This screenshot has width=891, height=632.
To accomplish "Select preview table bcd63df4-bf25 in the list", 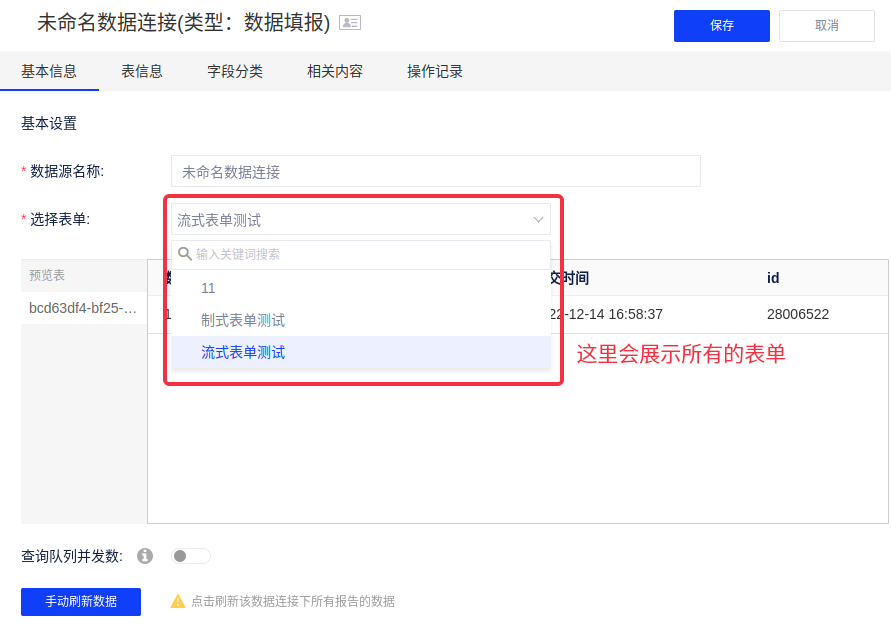I will coord(83,308).
